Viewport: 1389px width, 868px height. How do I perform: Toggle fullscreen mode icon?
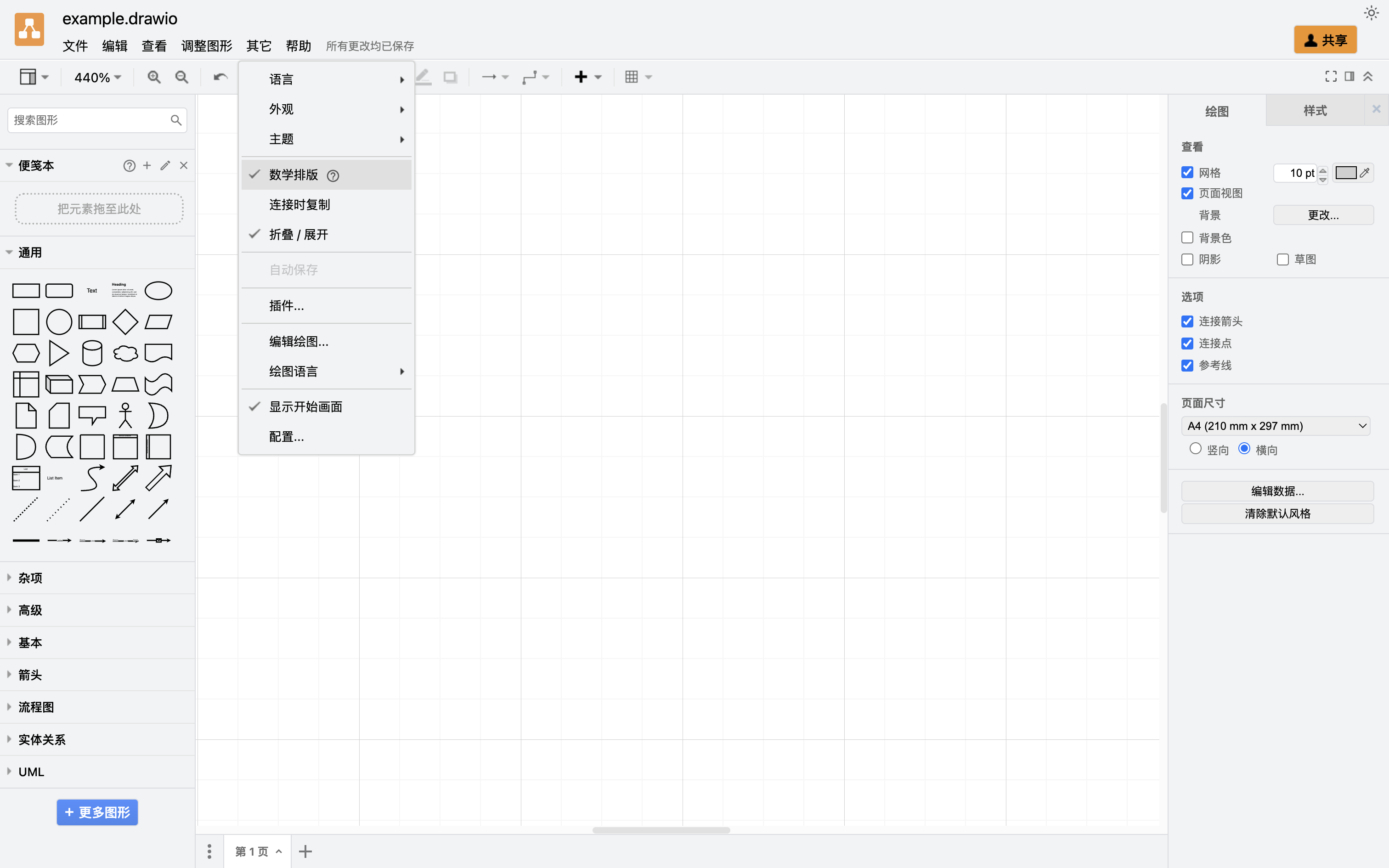pyautogui.click(x=1331, y=76)
